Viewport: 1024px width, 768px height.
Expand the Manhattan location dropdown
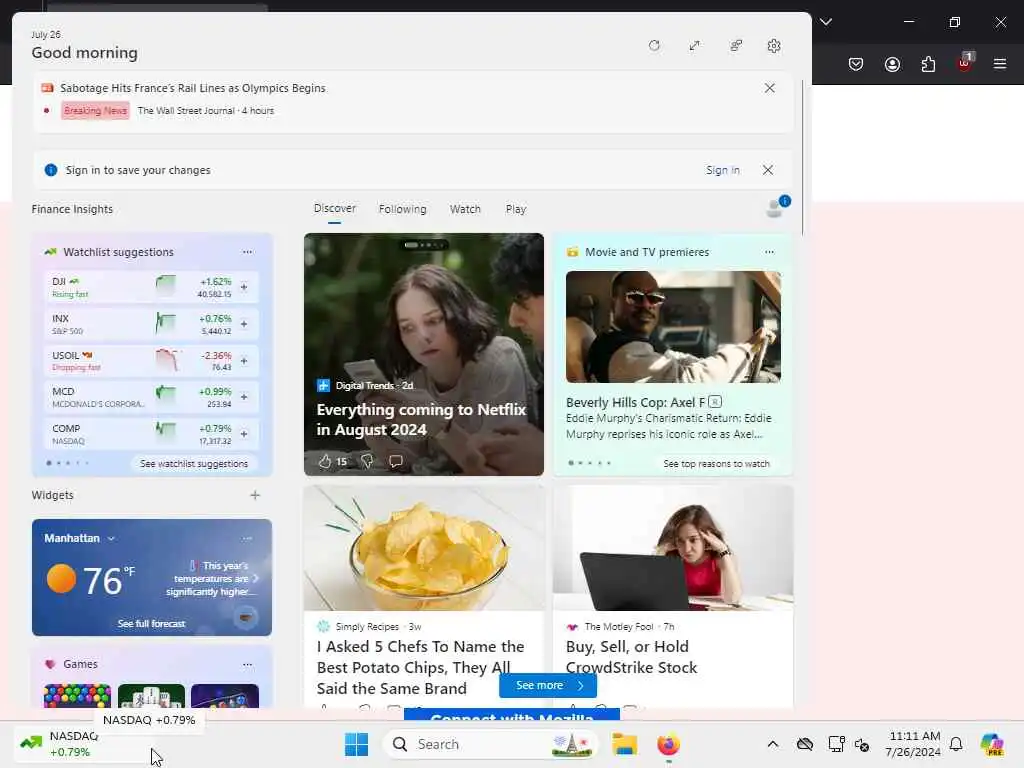click(x=112, y=538)
